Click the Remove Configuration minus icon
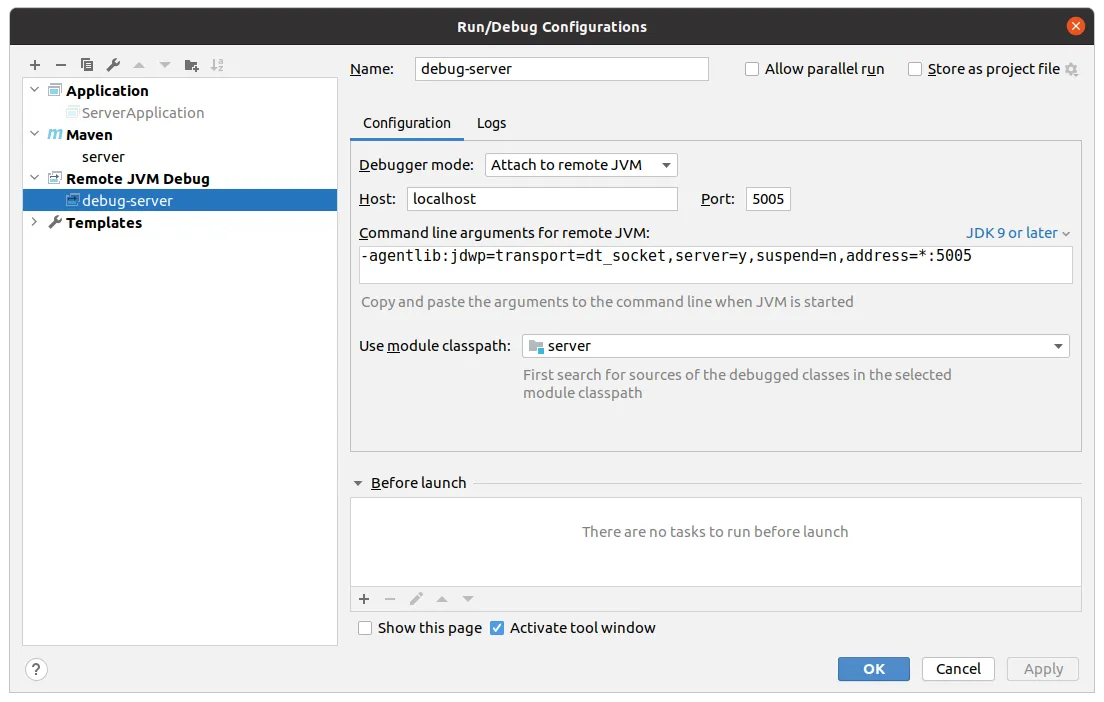The width and height of the screenshot is (1104, 702). (x=61, y=65)
